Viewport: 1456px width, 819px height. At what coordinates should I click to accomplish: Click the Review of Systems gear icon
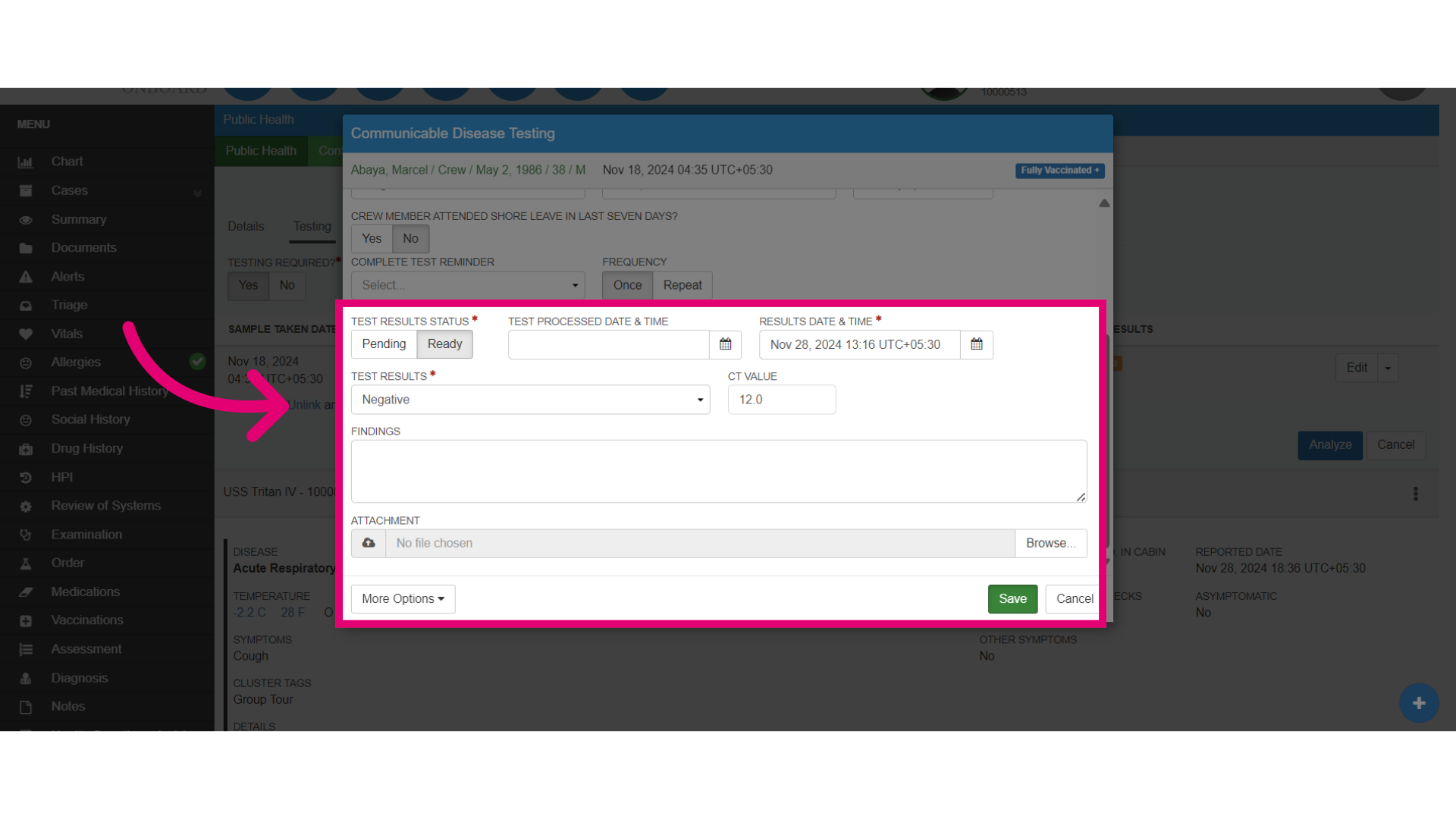pyautogui.click(x=25, y=506)
